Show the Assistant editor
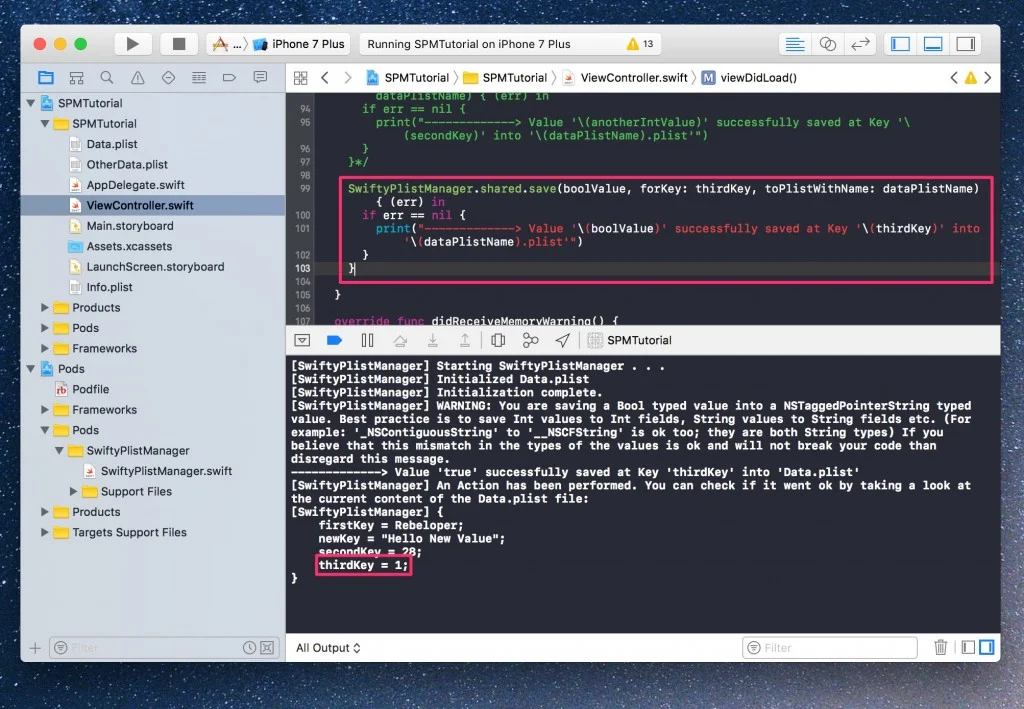Viewport: 1024px width, 709px height. pos(827,44)
